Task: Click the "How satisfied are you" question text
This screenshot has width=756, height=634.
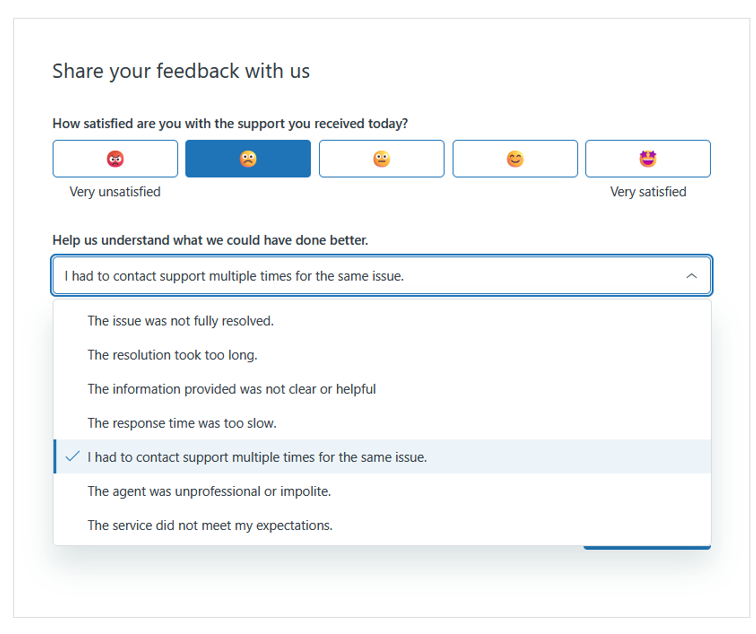Action: pos(230,124)
